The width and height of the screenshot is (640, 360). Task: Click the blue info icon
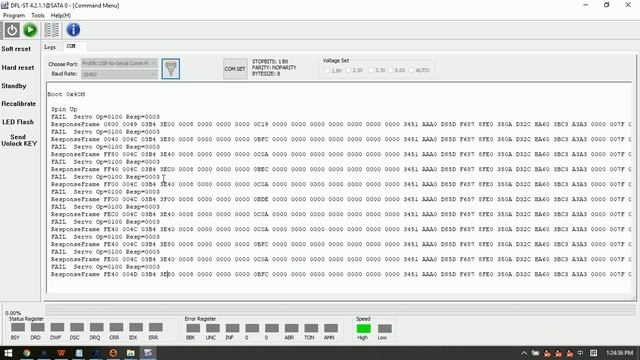(73, 30)
